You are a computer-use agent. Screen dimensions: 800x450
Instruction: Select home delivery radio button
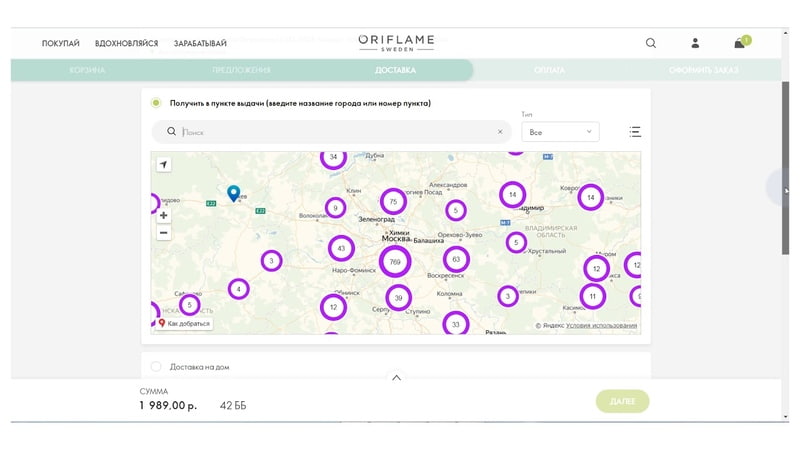[156, 366]
